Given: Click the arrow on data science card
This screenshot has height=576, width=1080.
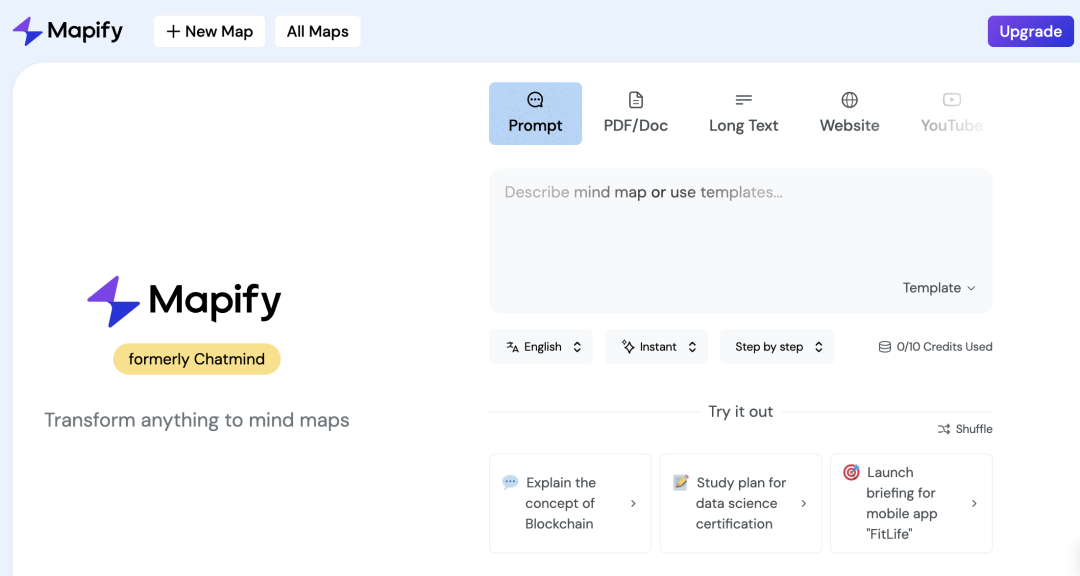Looking at the screenshot, I should [x=804, y=504].
